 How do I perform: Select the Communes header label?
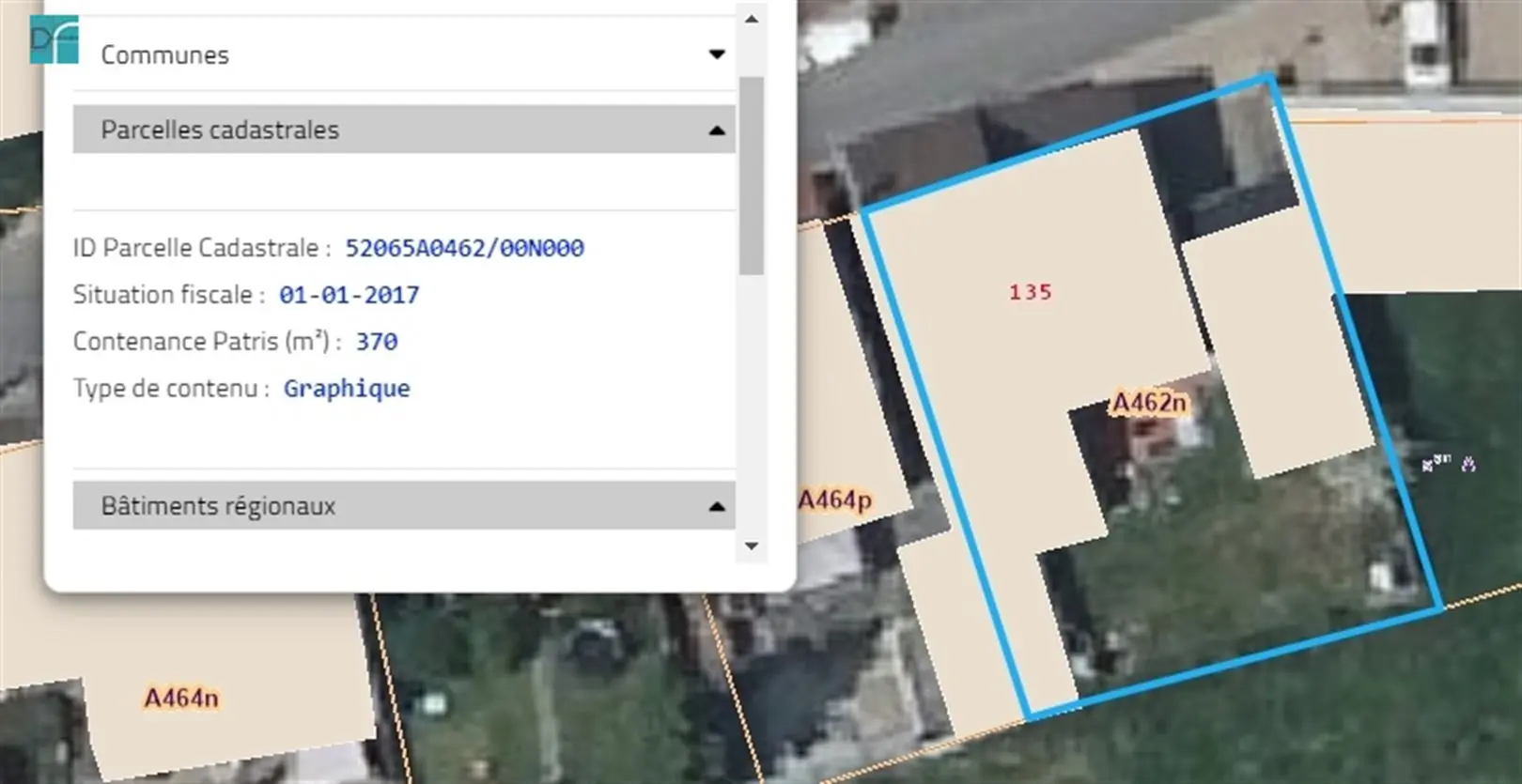164,55
